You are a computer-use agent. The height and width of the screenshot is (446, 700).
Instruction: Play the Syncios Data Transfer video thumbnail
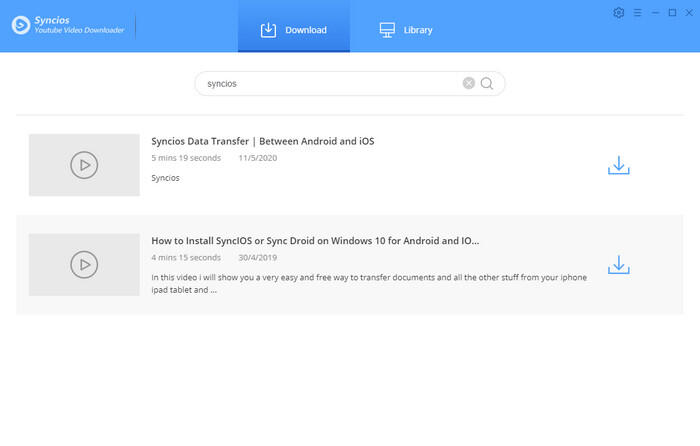click(x=84, y=165)
